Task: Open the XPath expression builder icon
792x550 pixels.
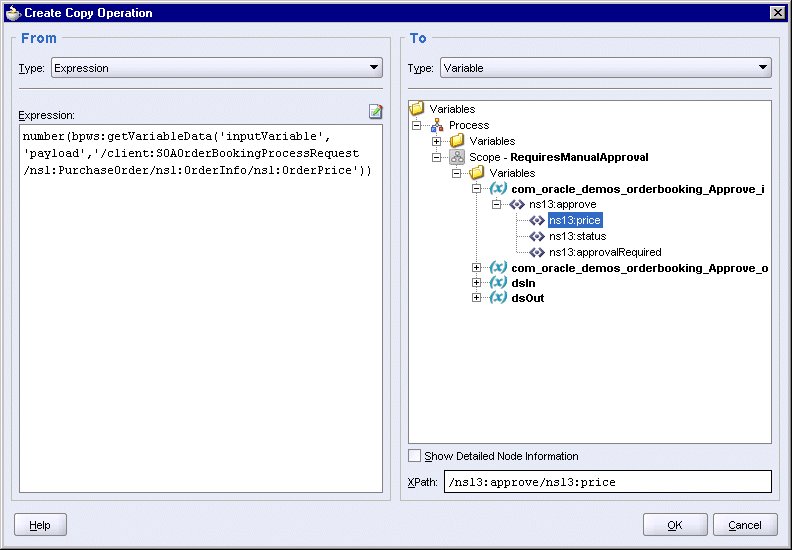Action: click(x=375, y=111)
